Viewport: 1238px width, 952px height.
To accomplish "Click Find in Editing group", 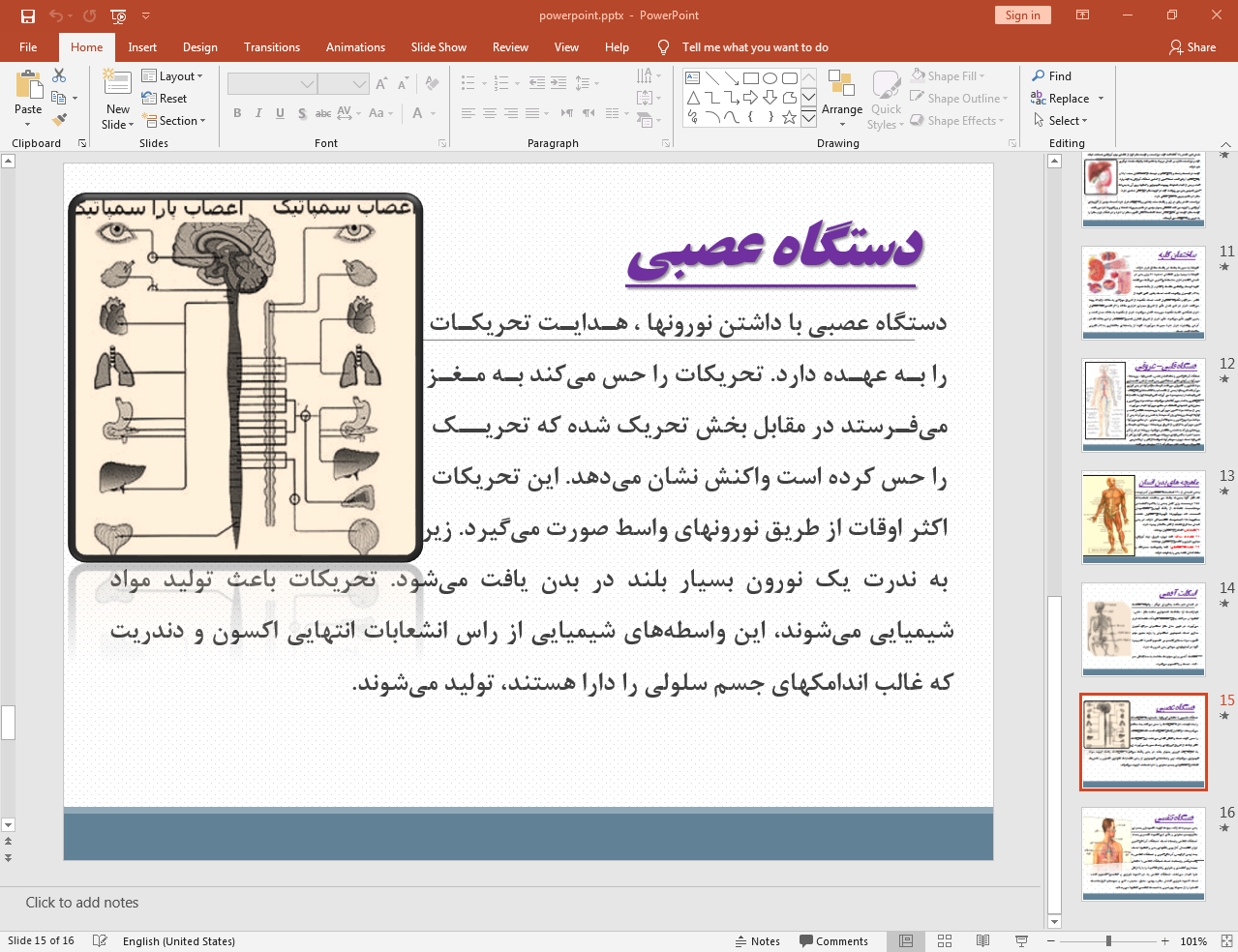I will click(1051, 75).
